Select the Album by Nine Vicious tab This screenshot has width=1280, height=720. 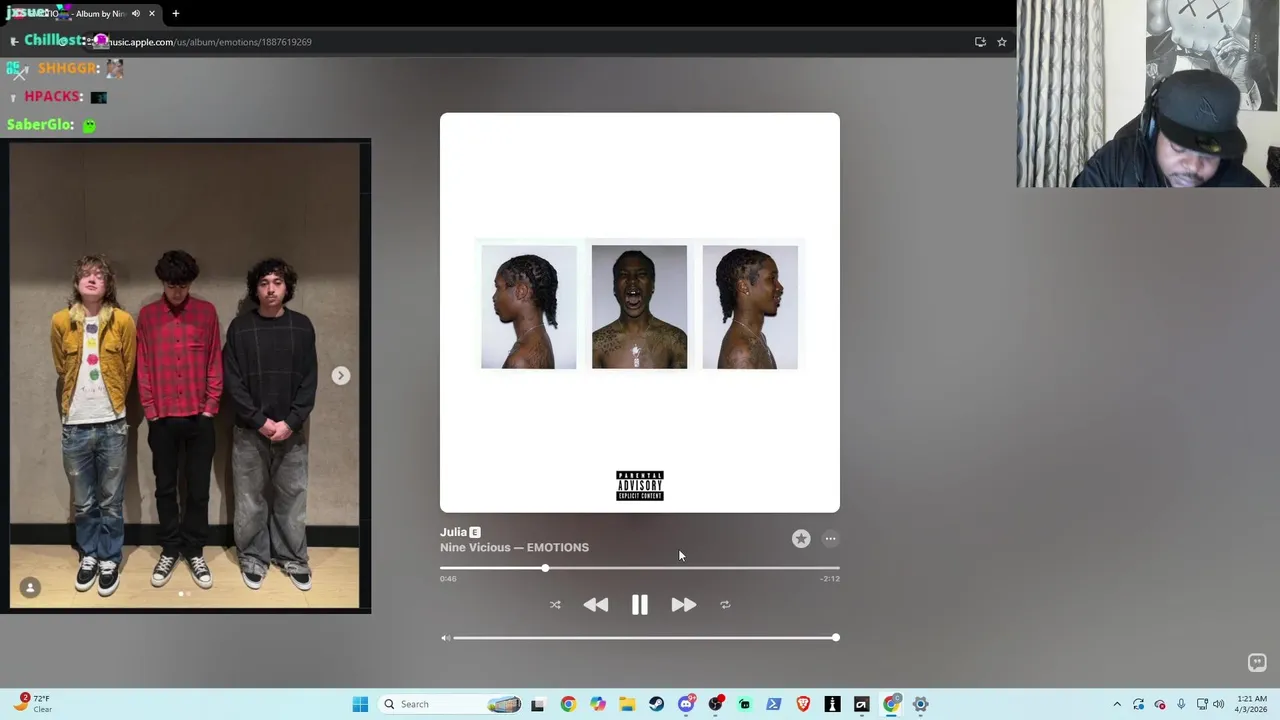coord(82,14)
